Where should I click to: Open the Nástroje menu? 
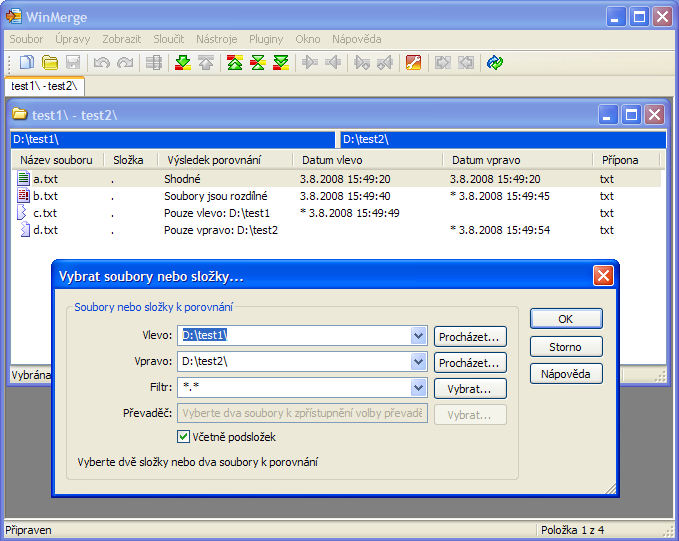pos(216,39)
